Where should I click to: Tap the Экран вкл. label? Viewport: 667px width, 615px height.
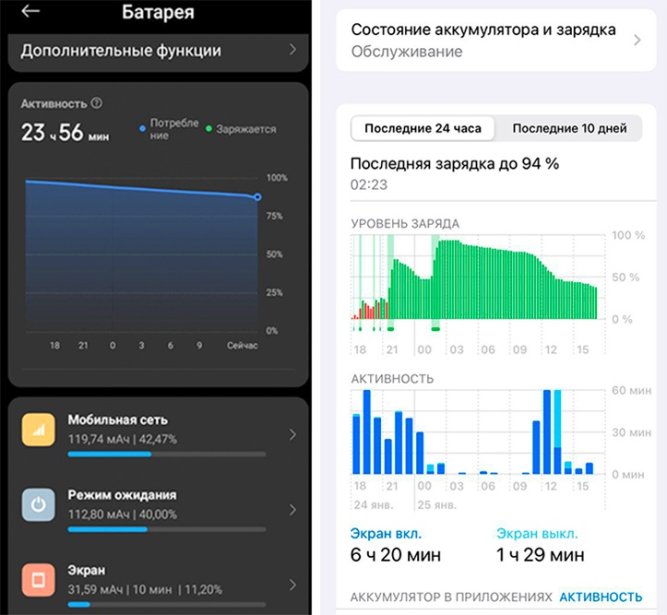(386, 534)
